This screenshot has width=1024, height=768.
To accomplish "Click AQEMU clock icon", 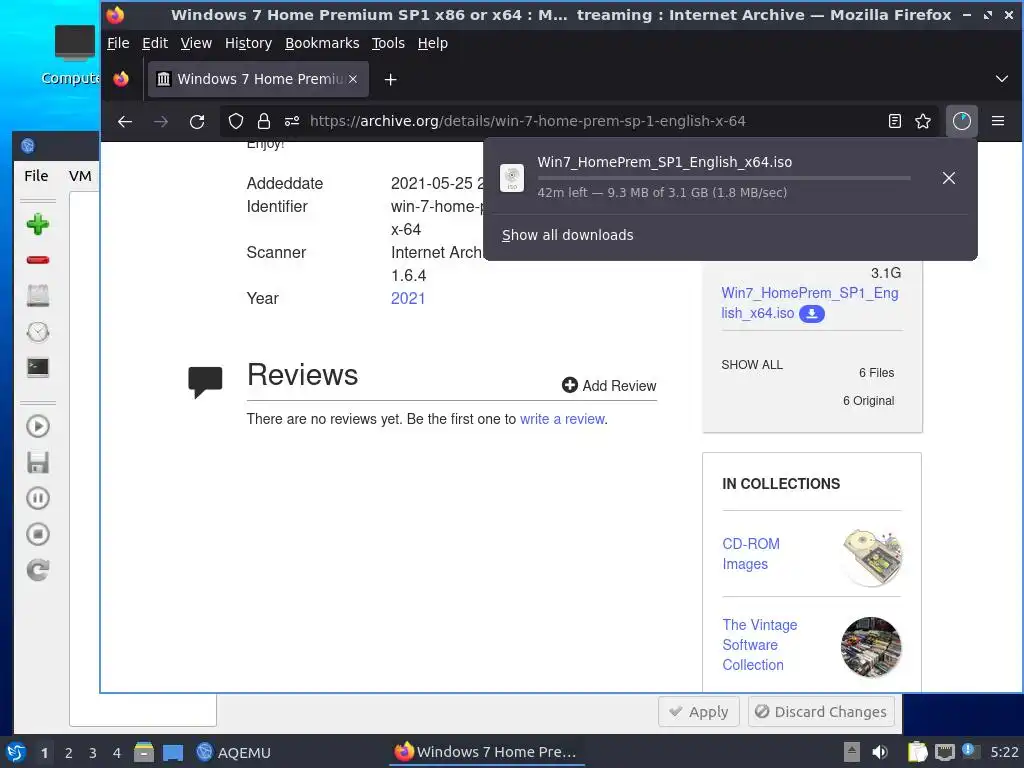I will tap(38, 332).
